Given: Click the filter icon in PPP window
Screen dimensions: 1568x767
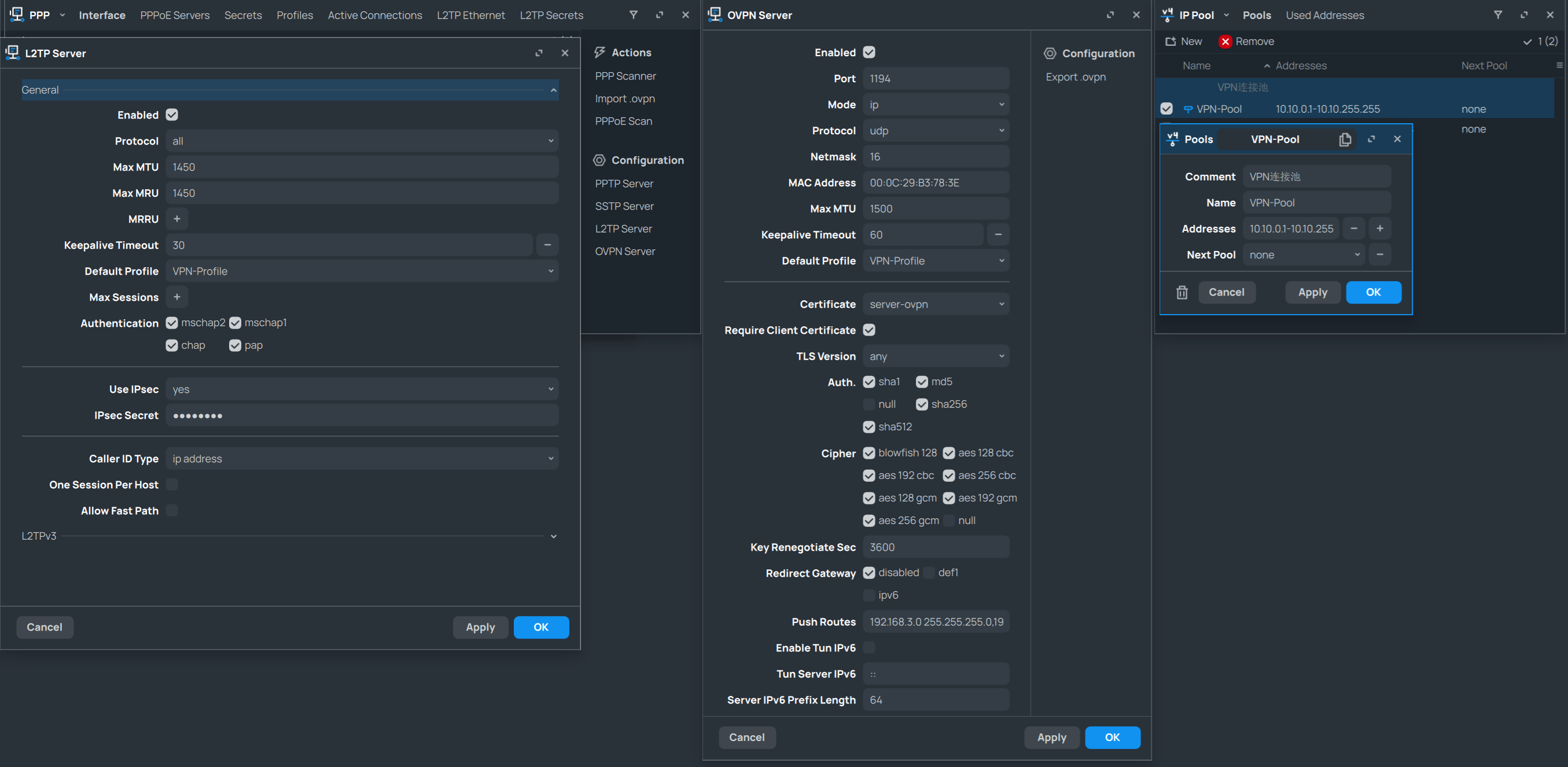Looking at the screenshot, I should tap(633, 14).
